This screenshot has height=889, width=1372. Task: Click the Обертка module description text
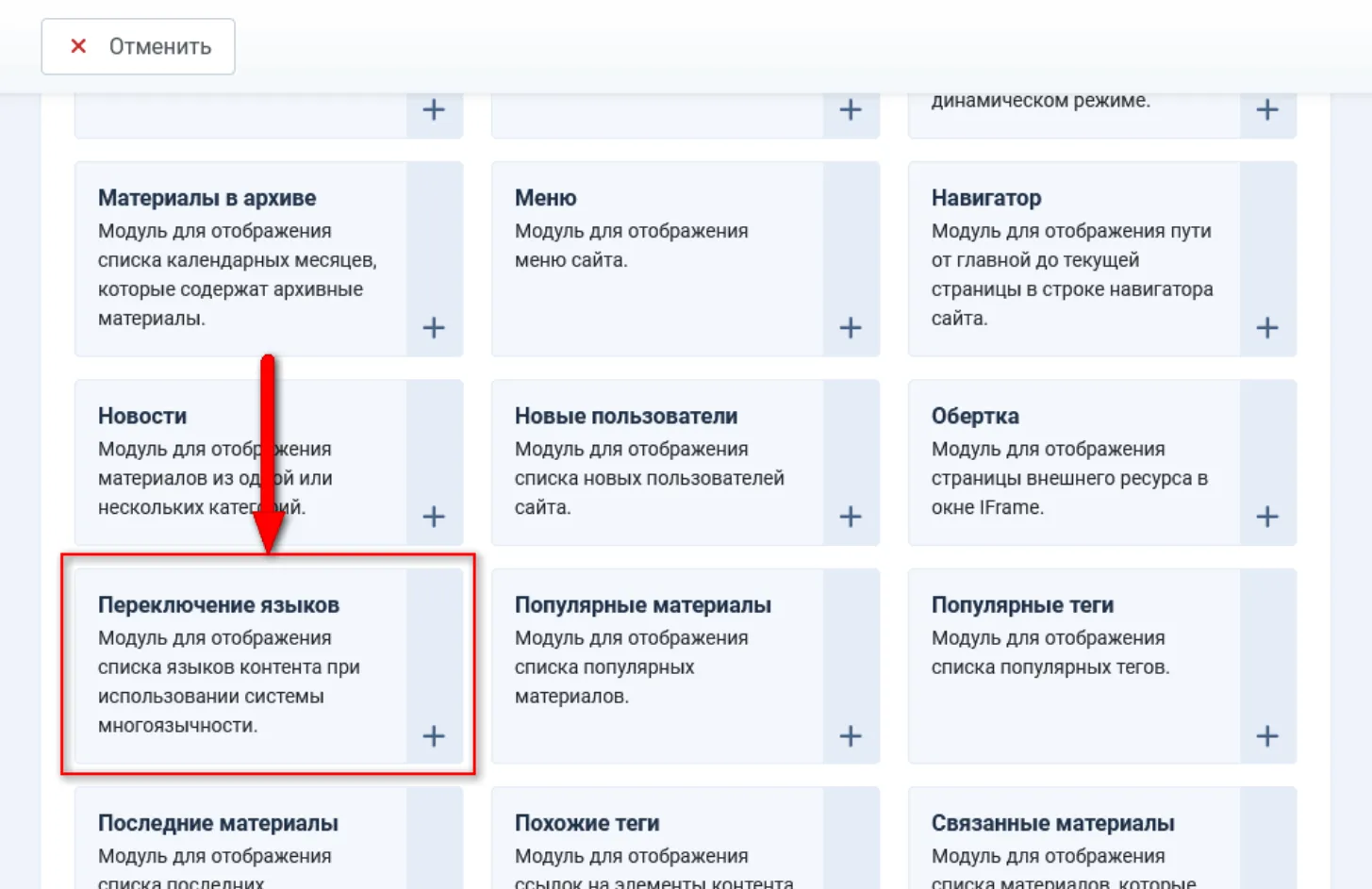click(1068, 478)
